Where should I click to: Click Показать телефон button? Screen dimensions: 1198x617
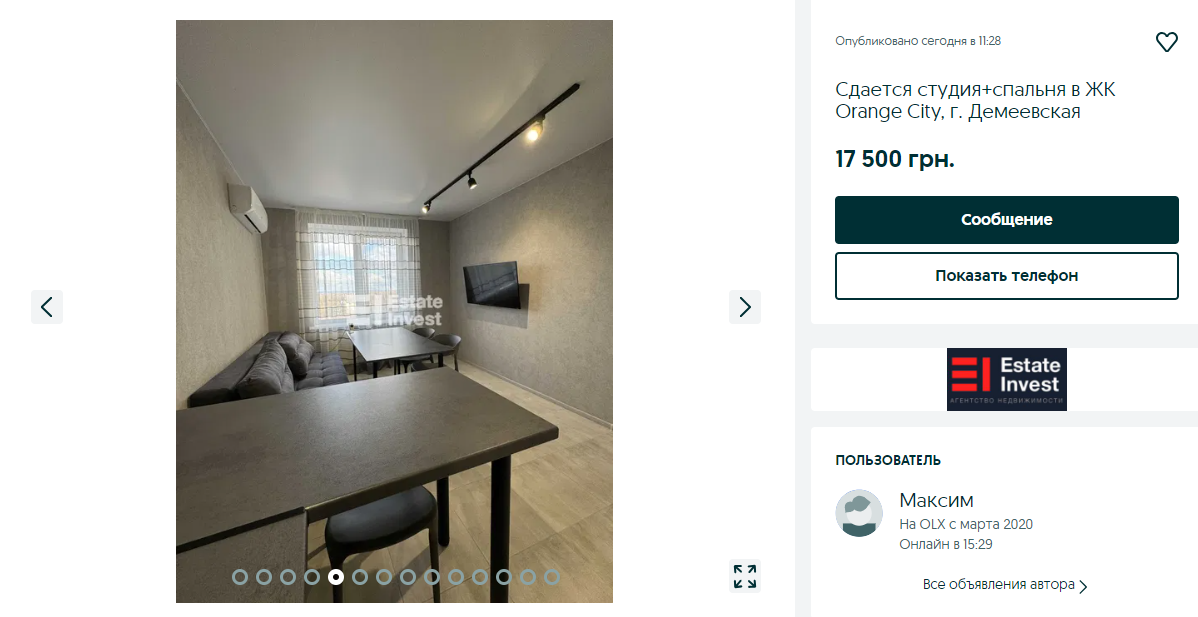tap(1006, 276)
